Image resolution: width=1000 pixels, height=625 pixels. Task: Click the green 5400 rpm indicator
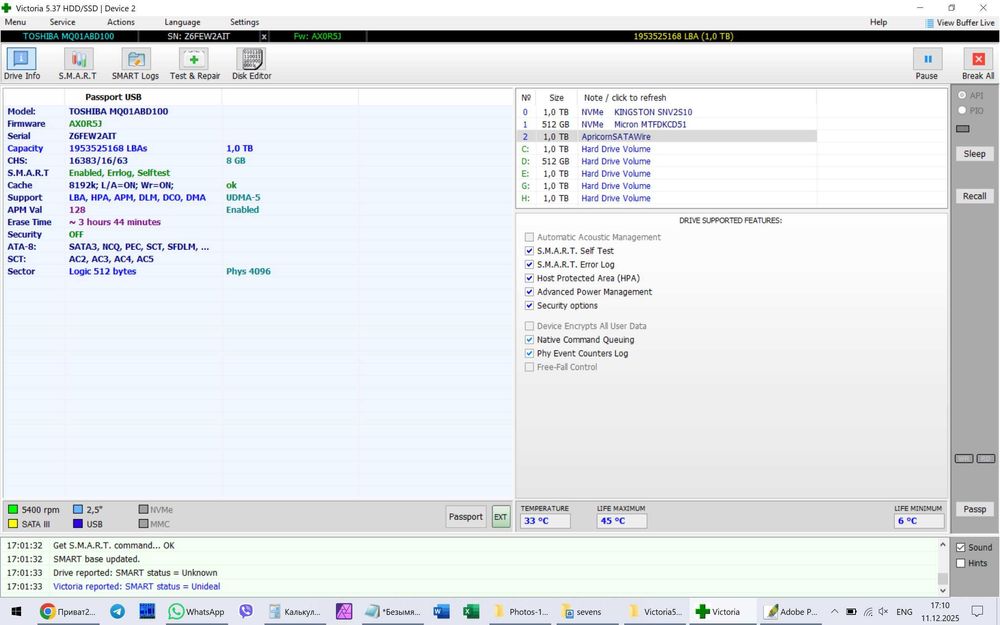(13, 510)
